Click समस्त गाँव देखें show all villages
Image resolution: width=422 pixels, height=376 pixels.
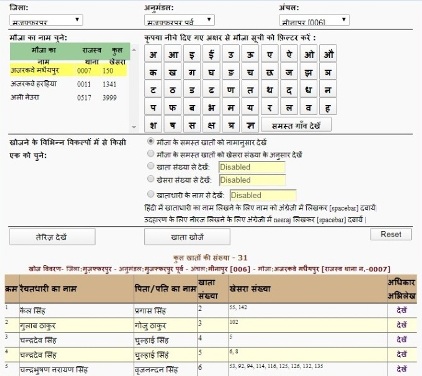click(296, 125)
